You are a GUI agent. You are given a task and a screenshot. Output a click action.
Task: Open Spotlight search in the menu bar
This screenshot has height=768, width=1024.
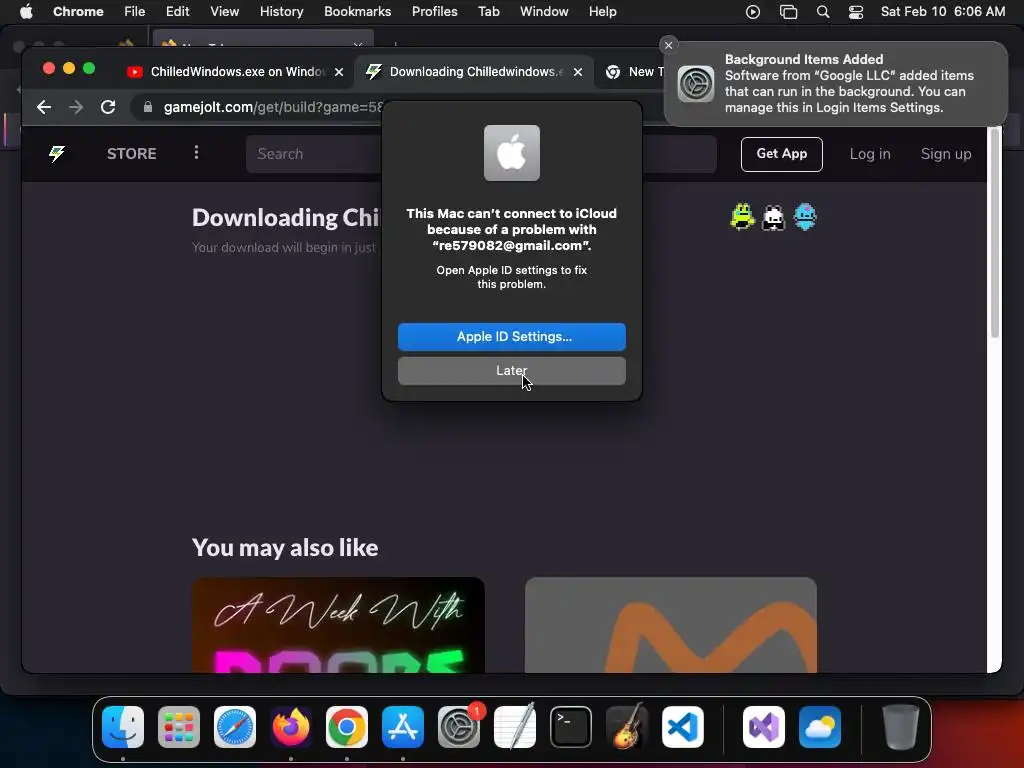823,12
